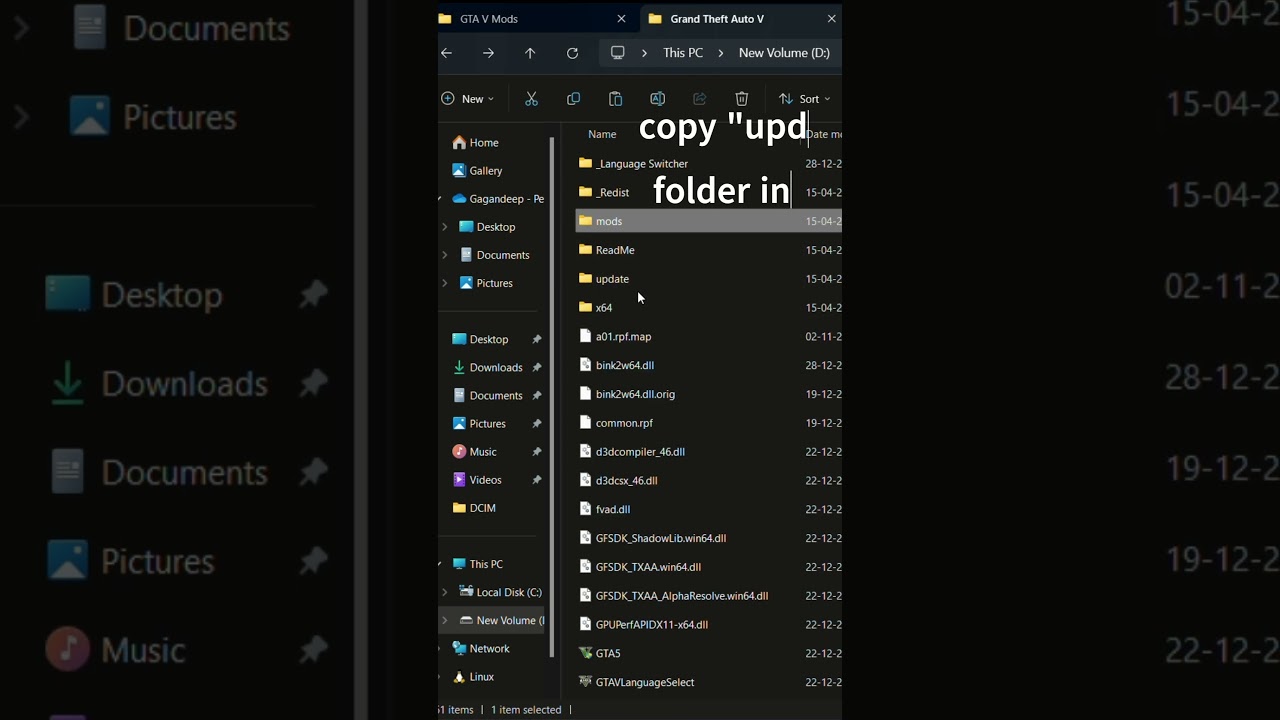Click the Rename icon in toolbar
Viewport: 1280px width, 720px height.
(x=657, y=99)
